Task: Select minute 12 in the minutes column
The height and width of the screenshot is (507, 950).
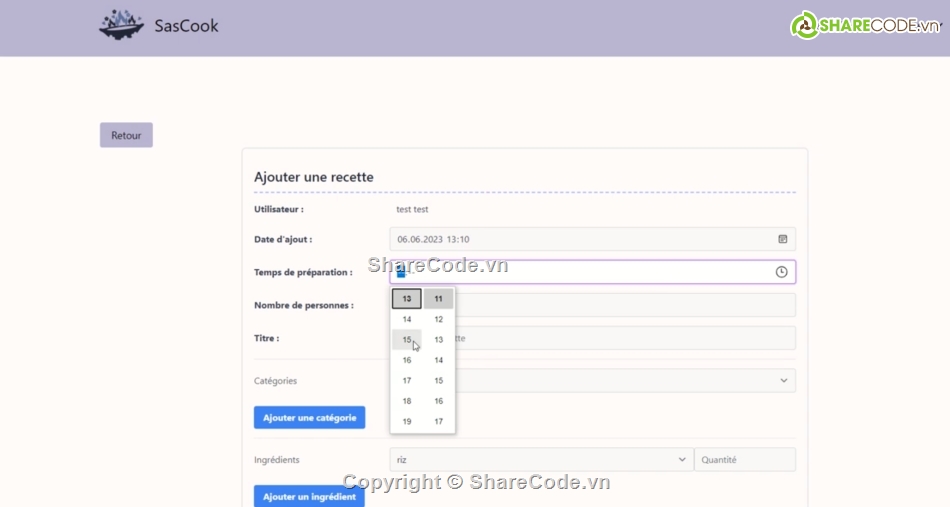Action: (x=438, y=319)
